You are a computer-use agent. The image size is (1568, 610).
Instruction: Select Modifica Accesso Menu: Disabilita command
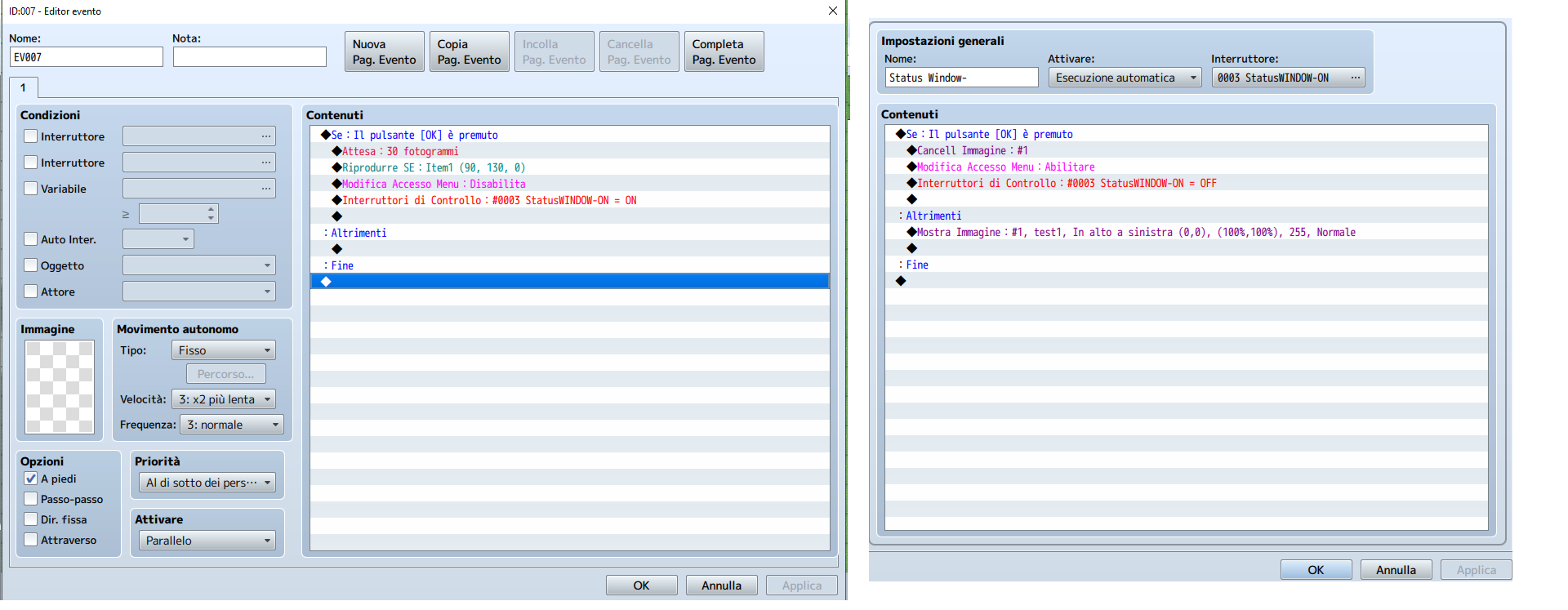pyautogui.click(x=570, y=184)
